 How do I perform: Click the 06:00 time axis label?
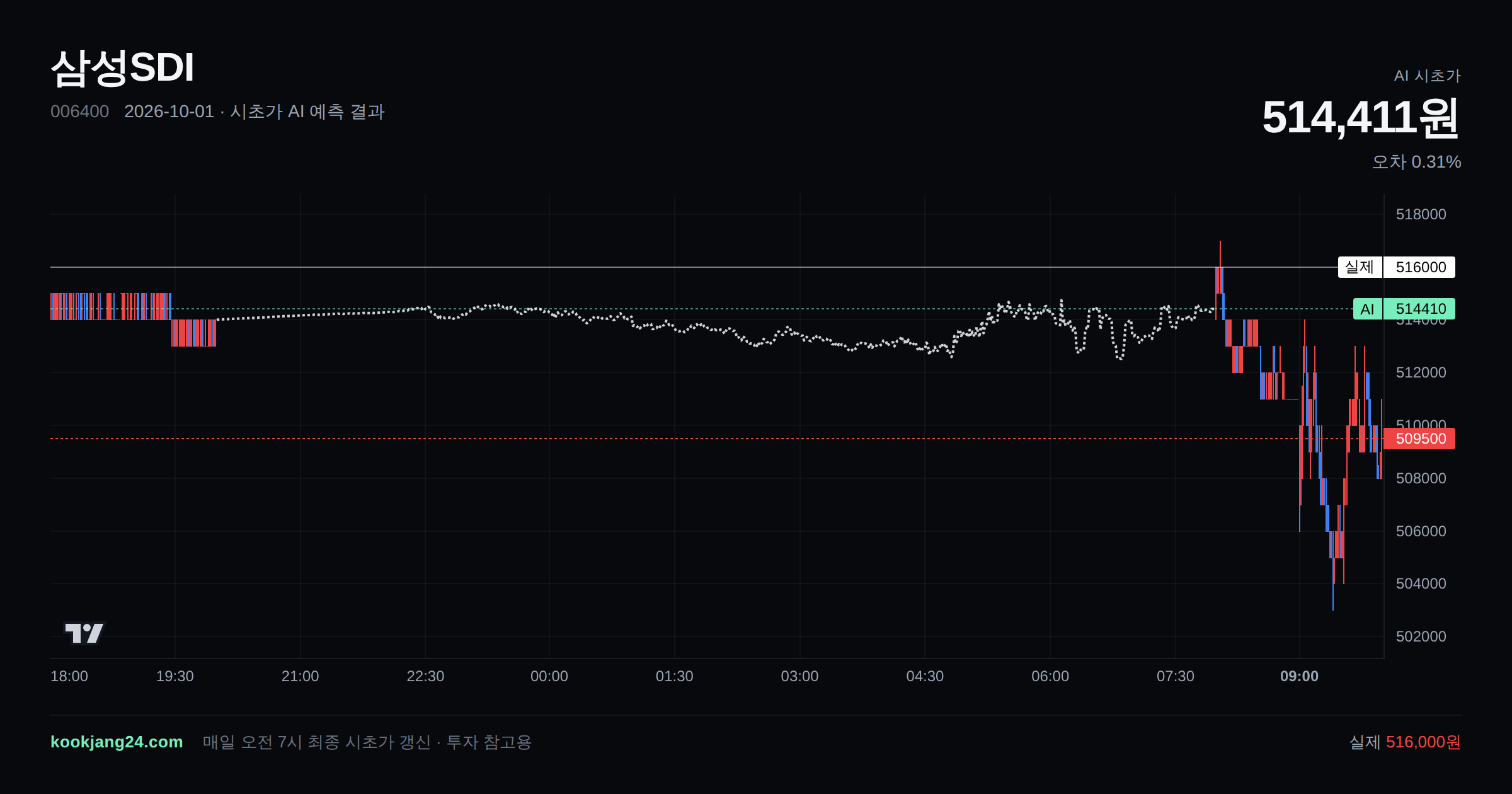click(1050, 676)
